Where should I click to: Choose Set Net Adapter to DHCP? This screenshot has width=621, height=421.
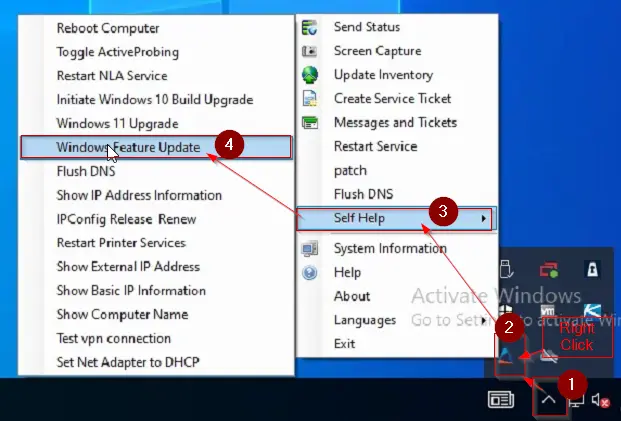click(x=157, y=362)
